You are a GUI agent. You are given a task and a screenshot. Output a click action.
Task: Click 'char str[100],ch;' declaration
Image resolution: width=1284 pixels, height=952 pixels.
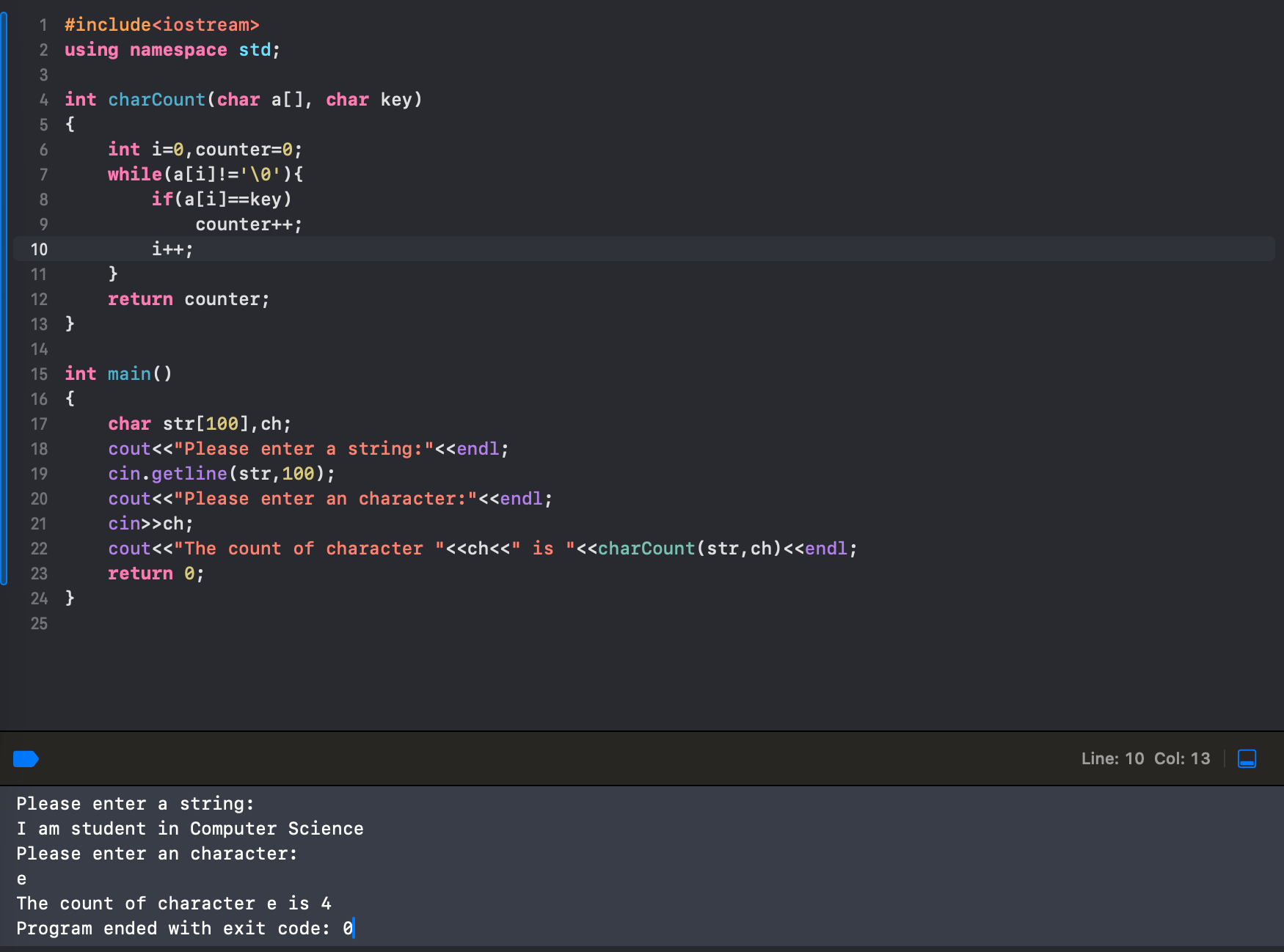pyautogui.click(x=200, y=424)
